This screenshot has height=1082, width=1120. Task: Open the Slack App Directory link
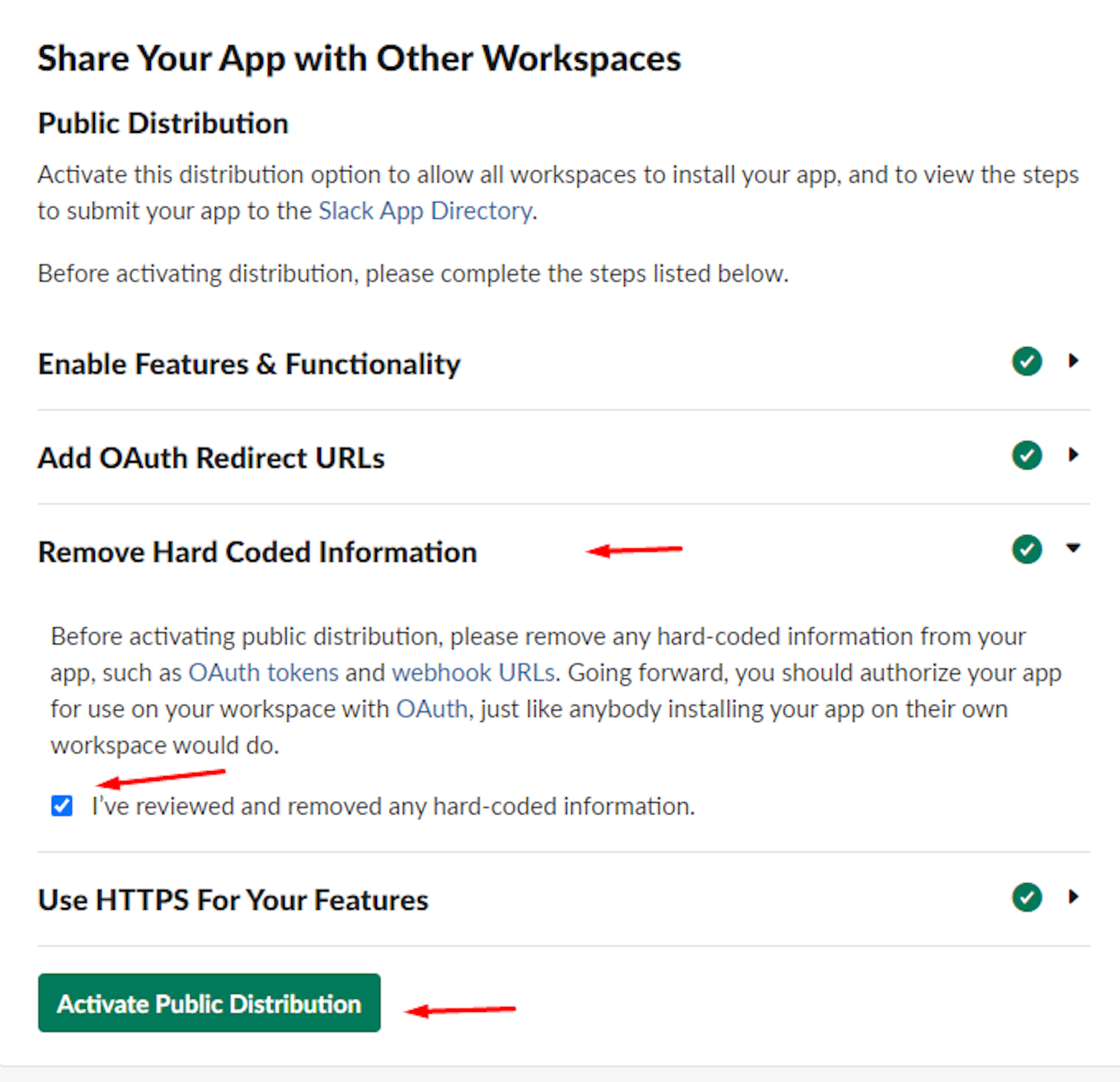point(425,211)
